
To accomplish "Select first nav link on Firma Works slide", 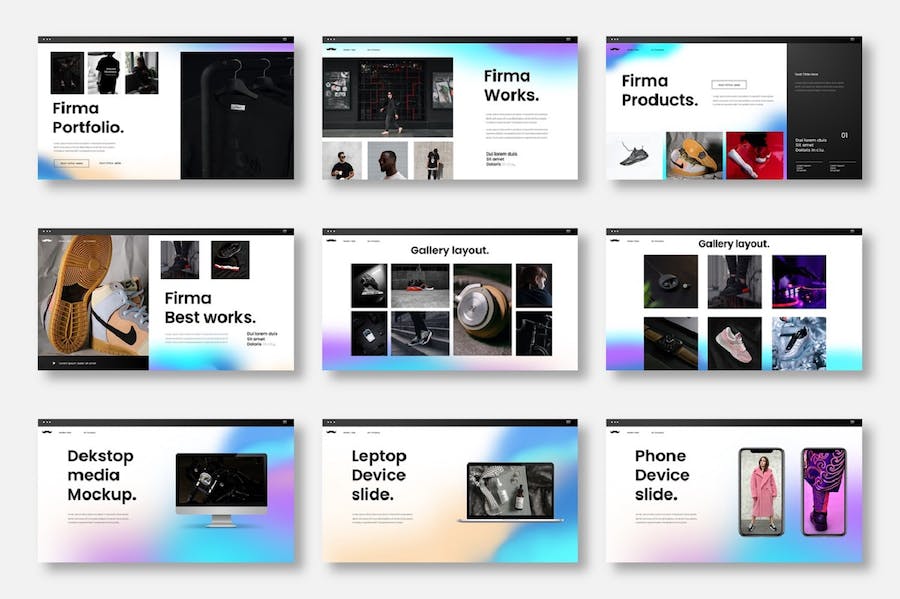I will coord(349,49).
